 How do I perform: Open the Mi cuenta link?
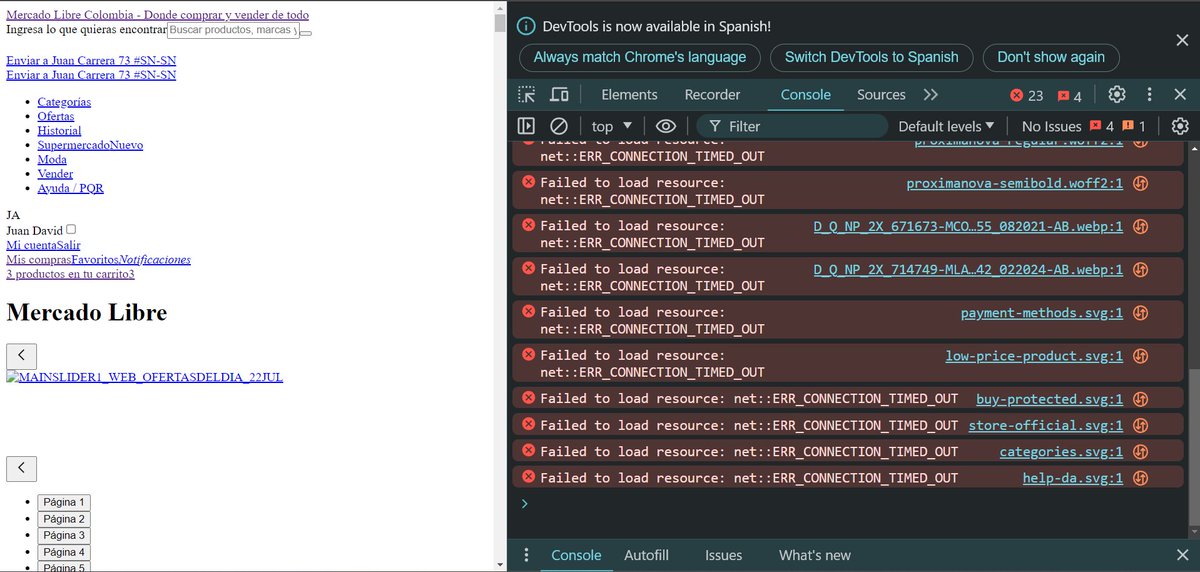point(31,245)
